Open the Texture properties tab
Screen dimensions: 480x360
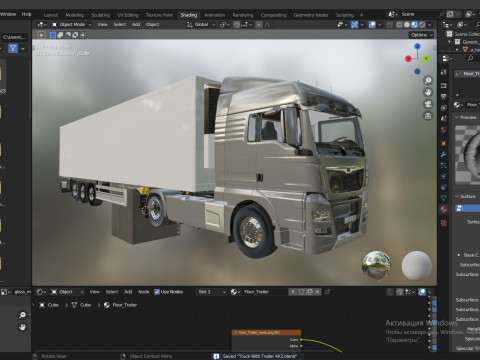click(443, 223)
